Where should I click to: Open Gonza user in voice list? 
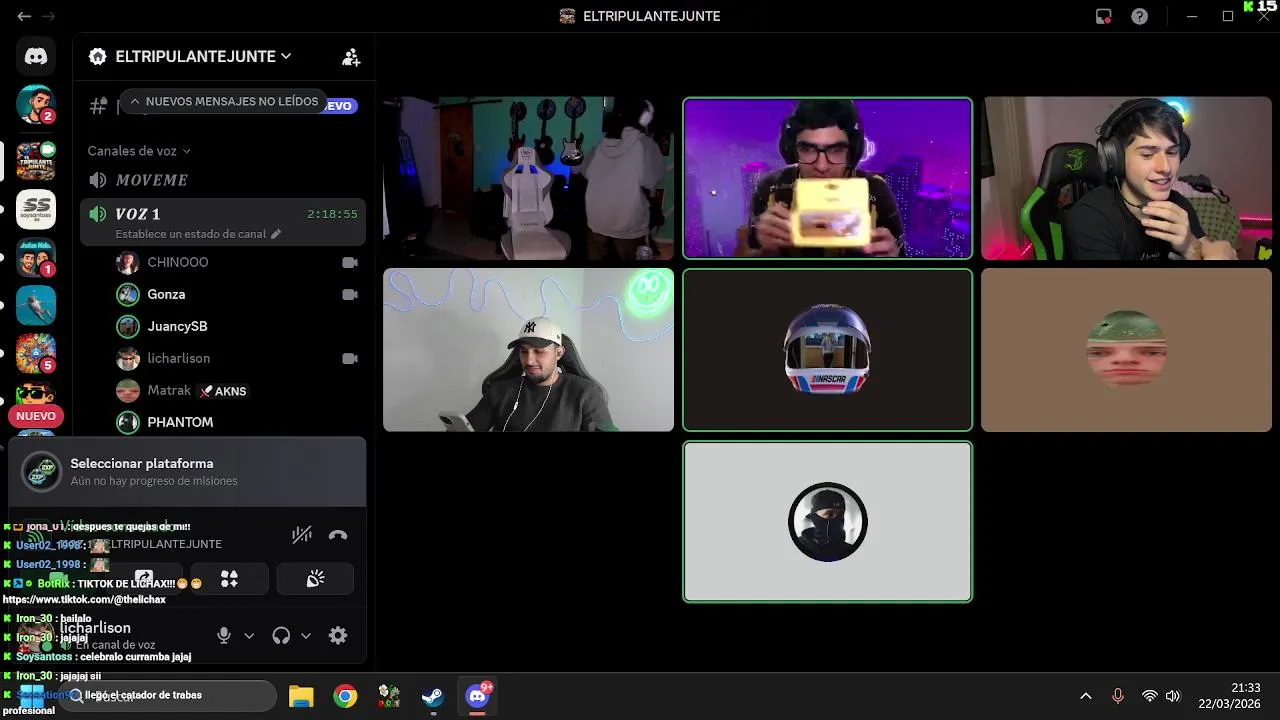tap(237, 294)
